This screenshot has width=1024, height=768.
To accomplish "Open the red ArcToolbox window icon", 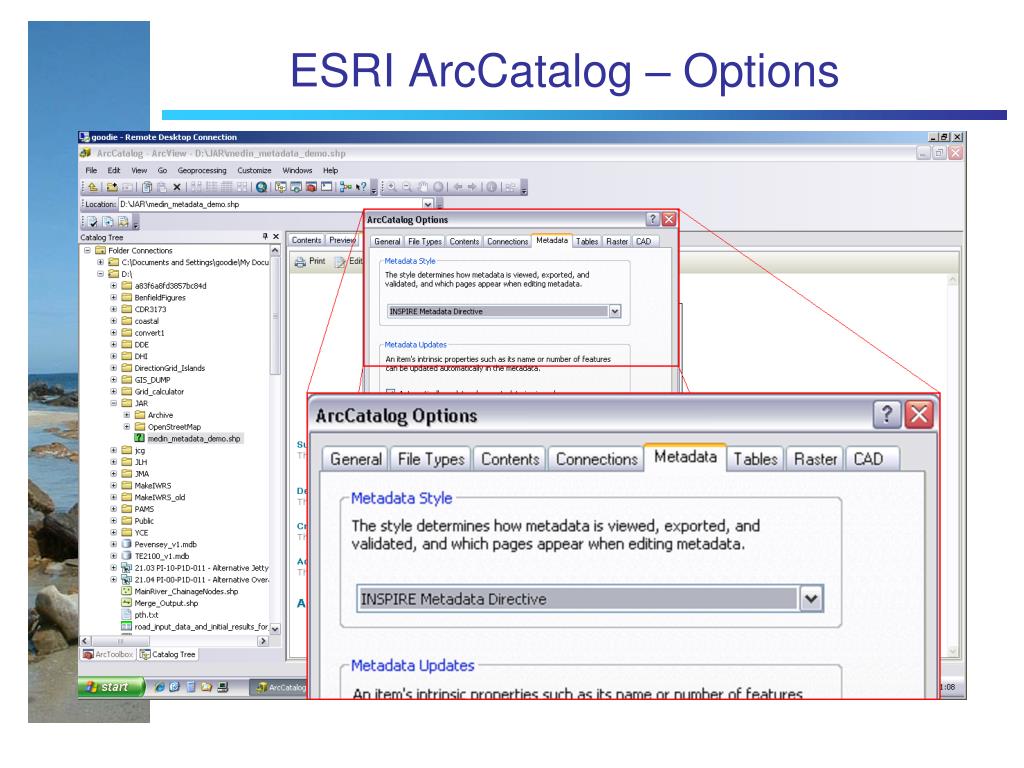I will [x=311, y=187].
